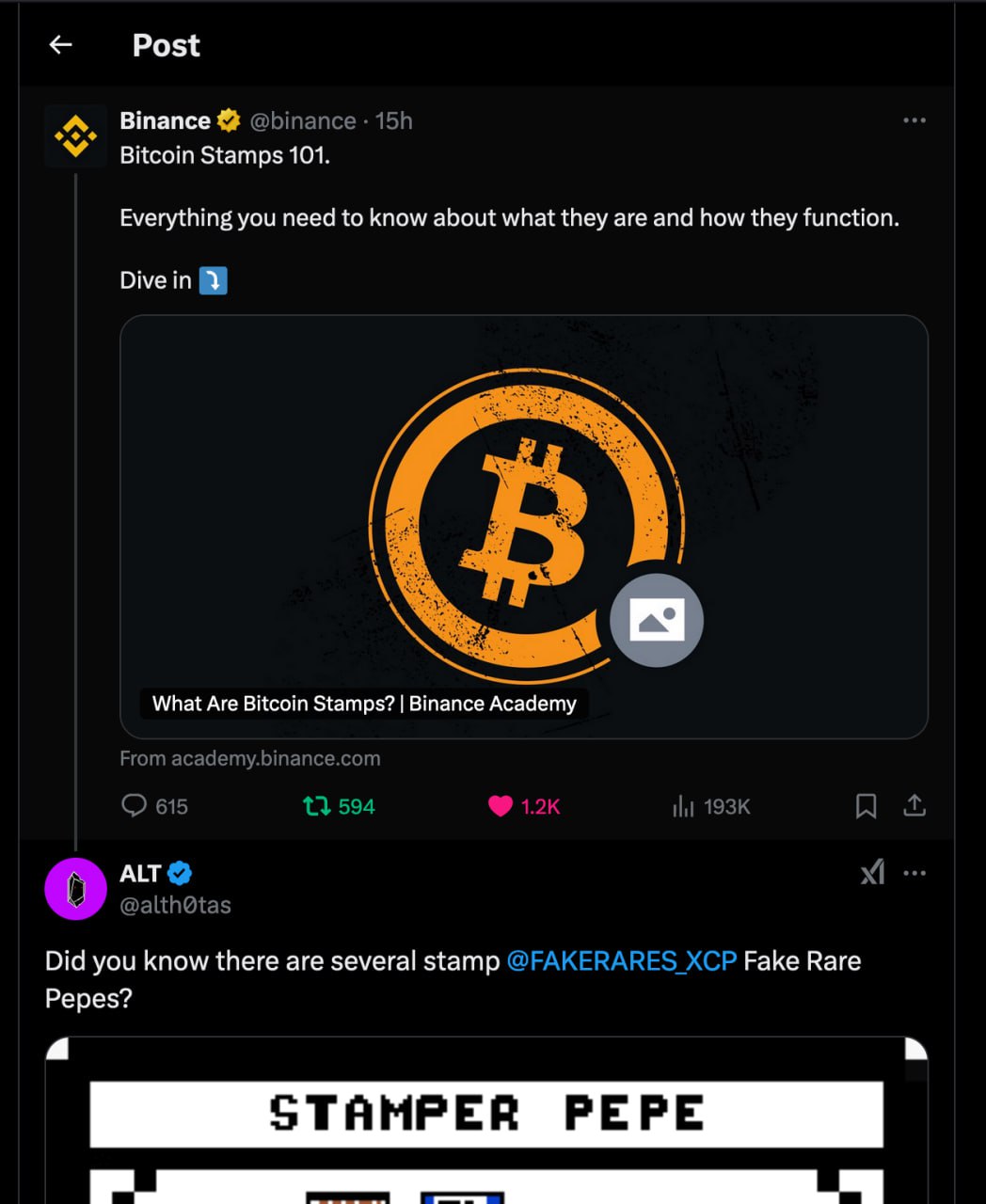This screenshot has width=986, height=1204.
Task: Click the Grok icon on ALT post
Action: click(872, 873)
